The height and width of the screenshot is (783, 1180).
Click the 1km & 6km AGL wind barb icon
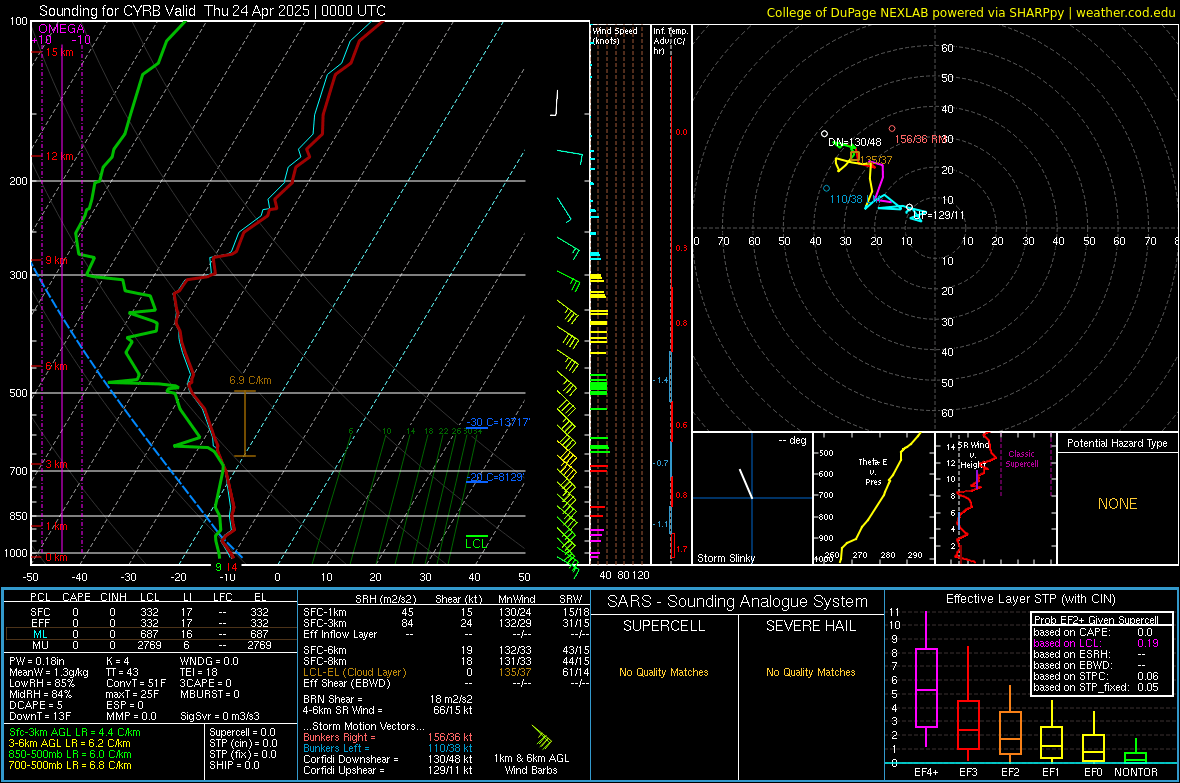click(541, 738)
